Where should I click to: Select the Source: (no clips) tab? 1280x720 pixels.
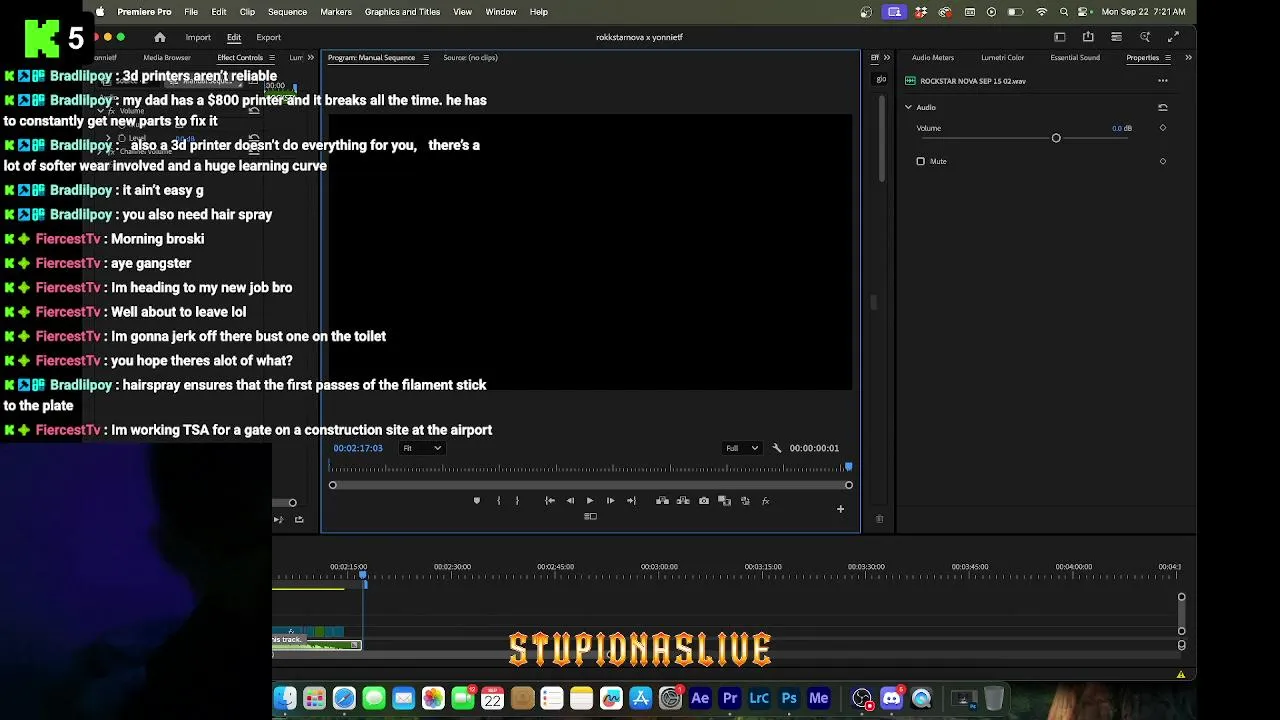(x=470, y=57)
